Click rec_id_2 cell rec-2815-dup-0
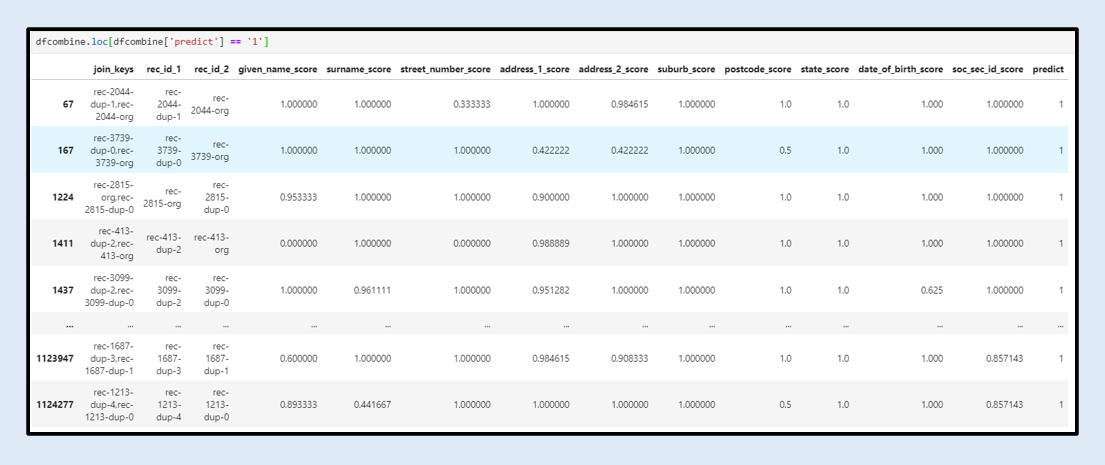This screenshot has height=465, width=1105. click(214, 197)
